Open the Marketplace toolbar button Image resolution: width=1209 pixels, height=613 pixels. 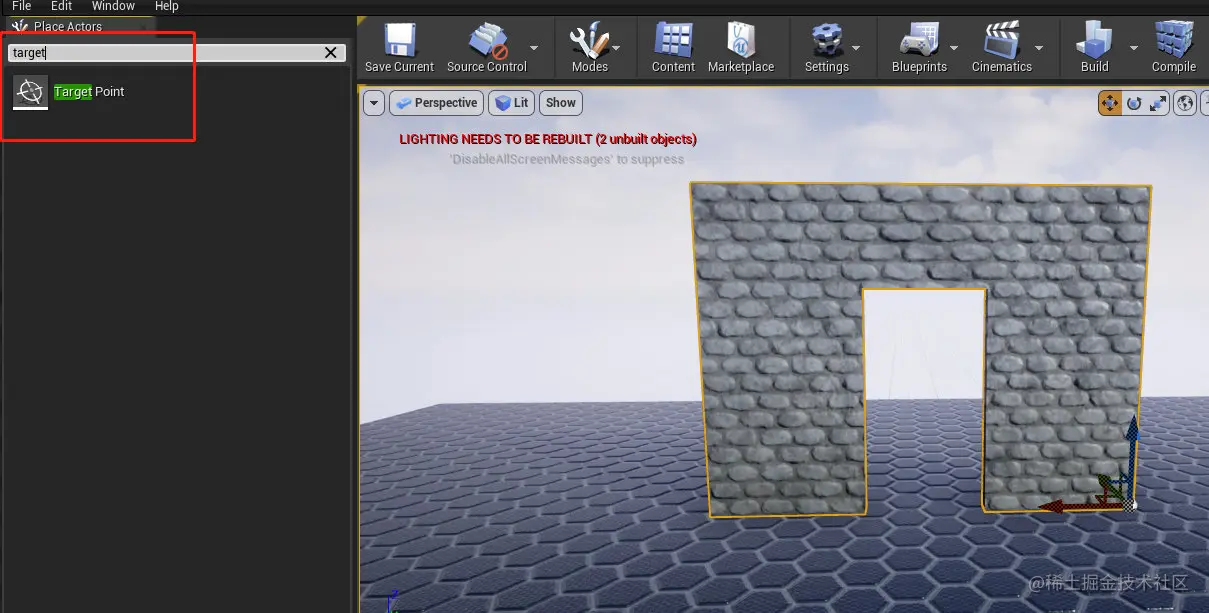coord(741,48)
